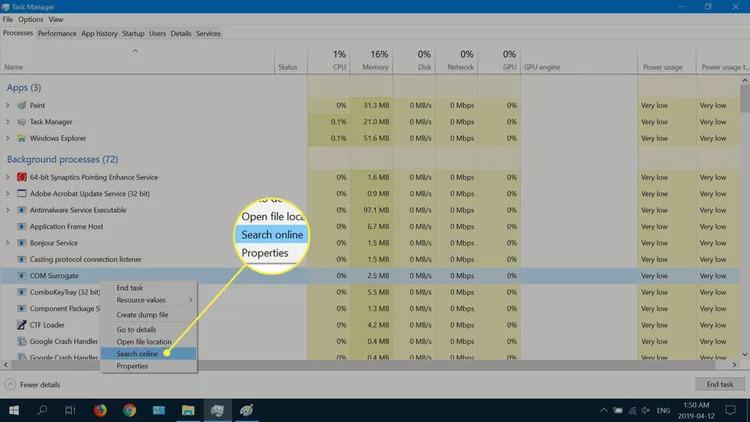The width and height of the screenshot is (750, 422).
Task: Choose Search online in context menu
Action: [x=149, y=354]
